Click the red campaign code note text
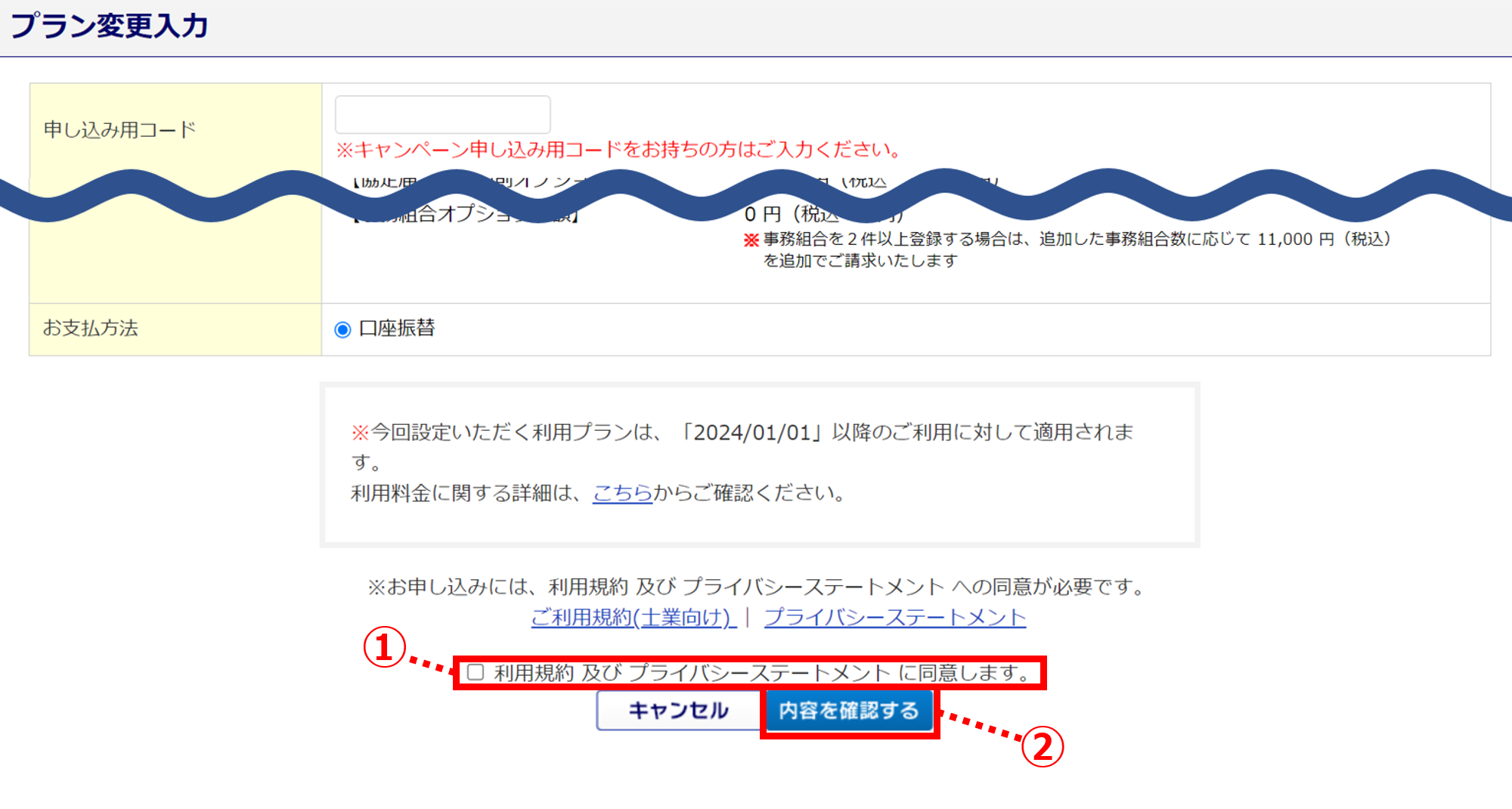1512x809 pixels. 619,150
